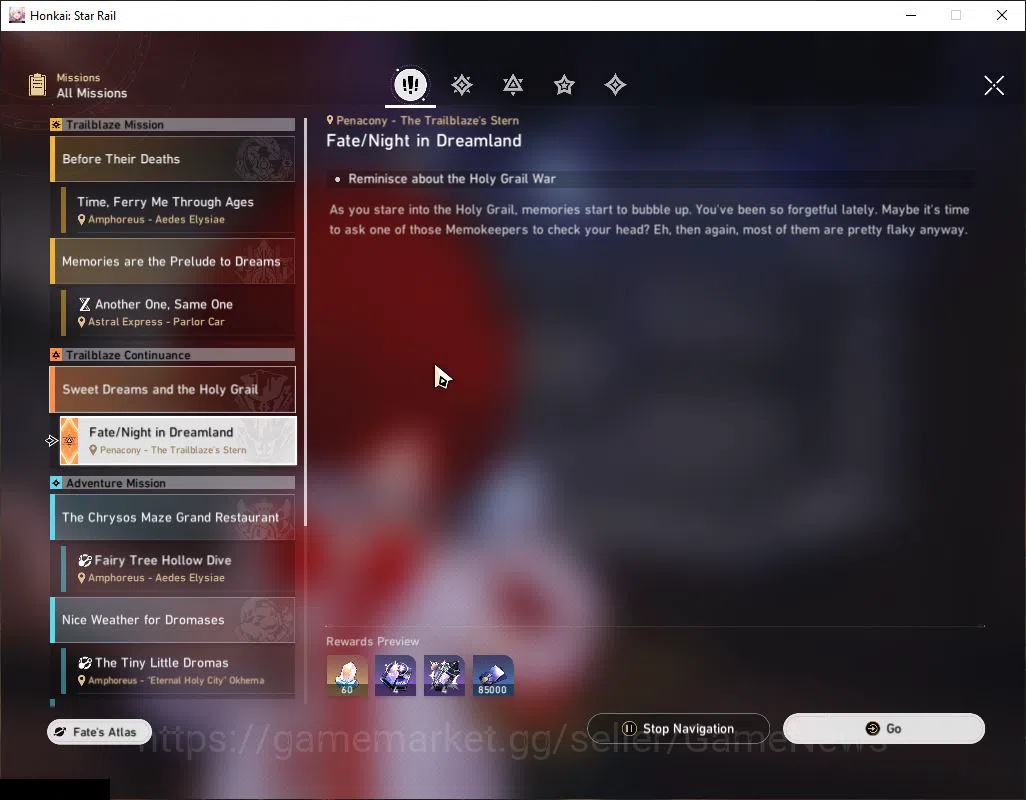The width and height of the screenshot is (1026, 800).
Task: Click Stop Navigation button
Action: [679, 729]
